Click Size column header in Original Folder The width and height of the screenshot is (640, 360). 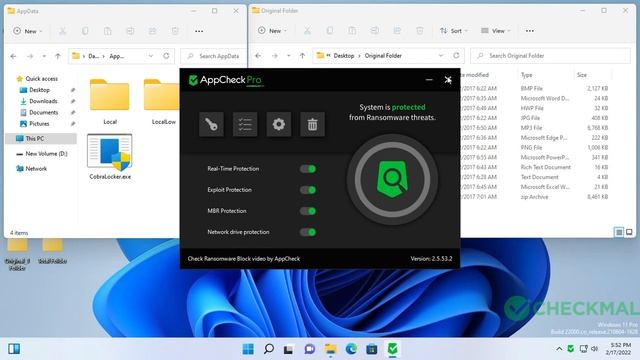[582, 75]
